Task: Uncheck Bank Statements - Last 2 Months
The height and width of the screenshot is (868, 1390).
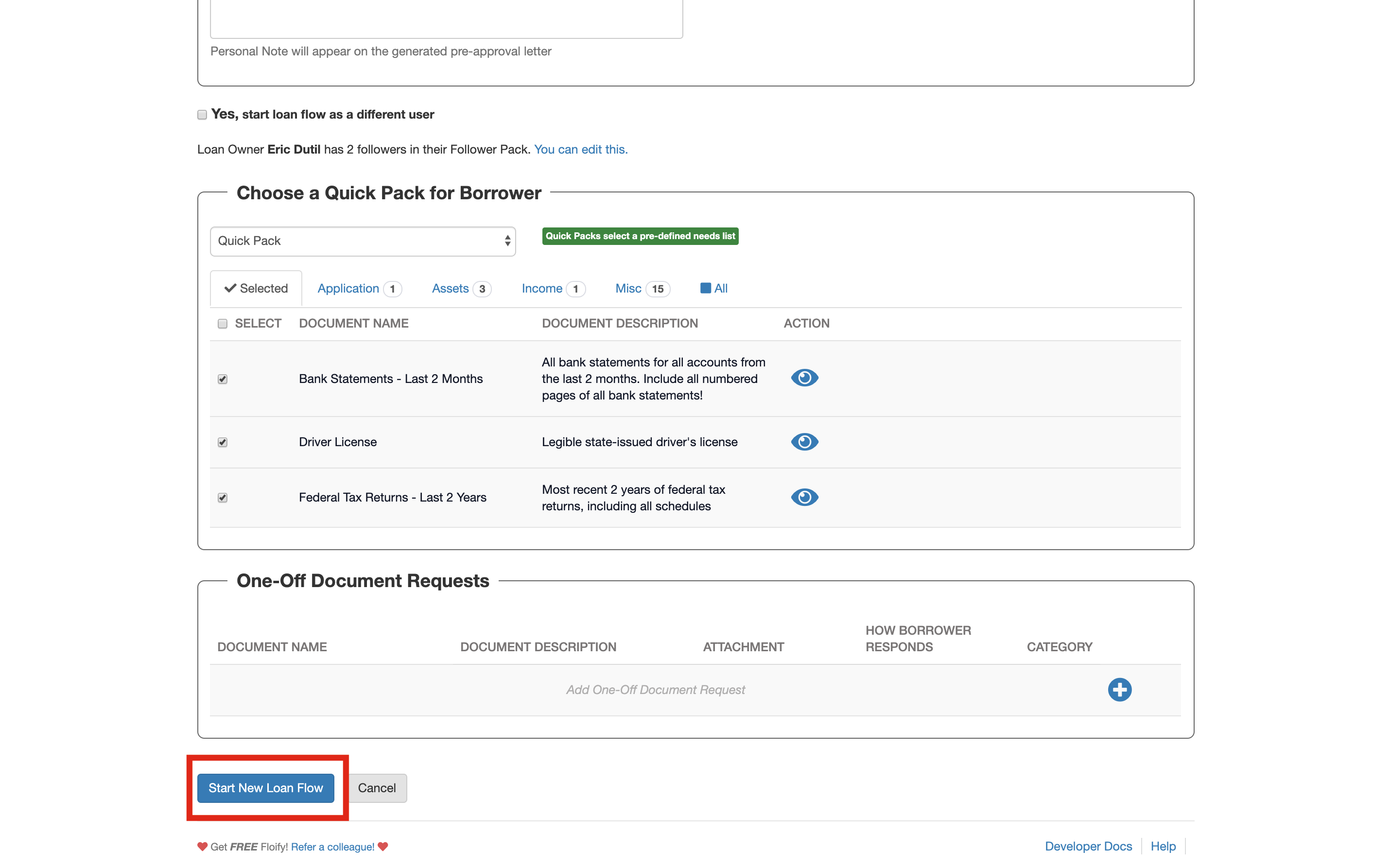Action: pos(223,379)
